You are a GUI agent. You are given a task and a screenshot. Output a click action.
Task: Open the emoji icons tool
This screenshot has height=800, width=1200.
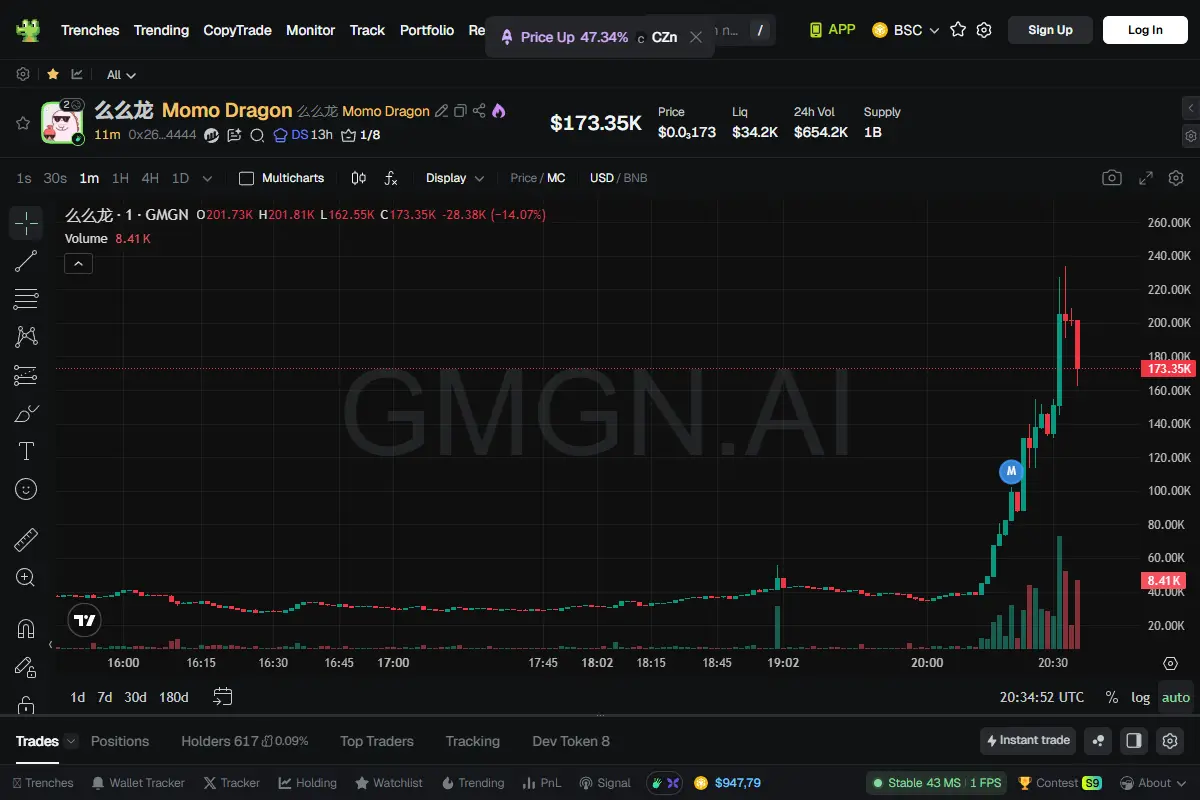[26, 489]
